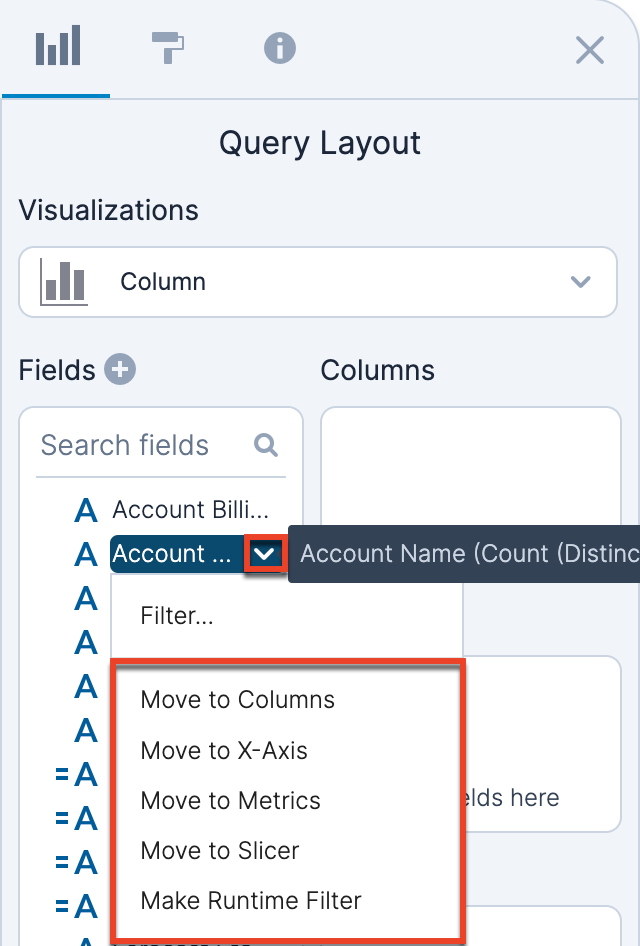Open dropdown arrow on Account field

pos(265,554)
